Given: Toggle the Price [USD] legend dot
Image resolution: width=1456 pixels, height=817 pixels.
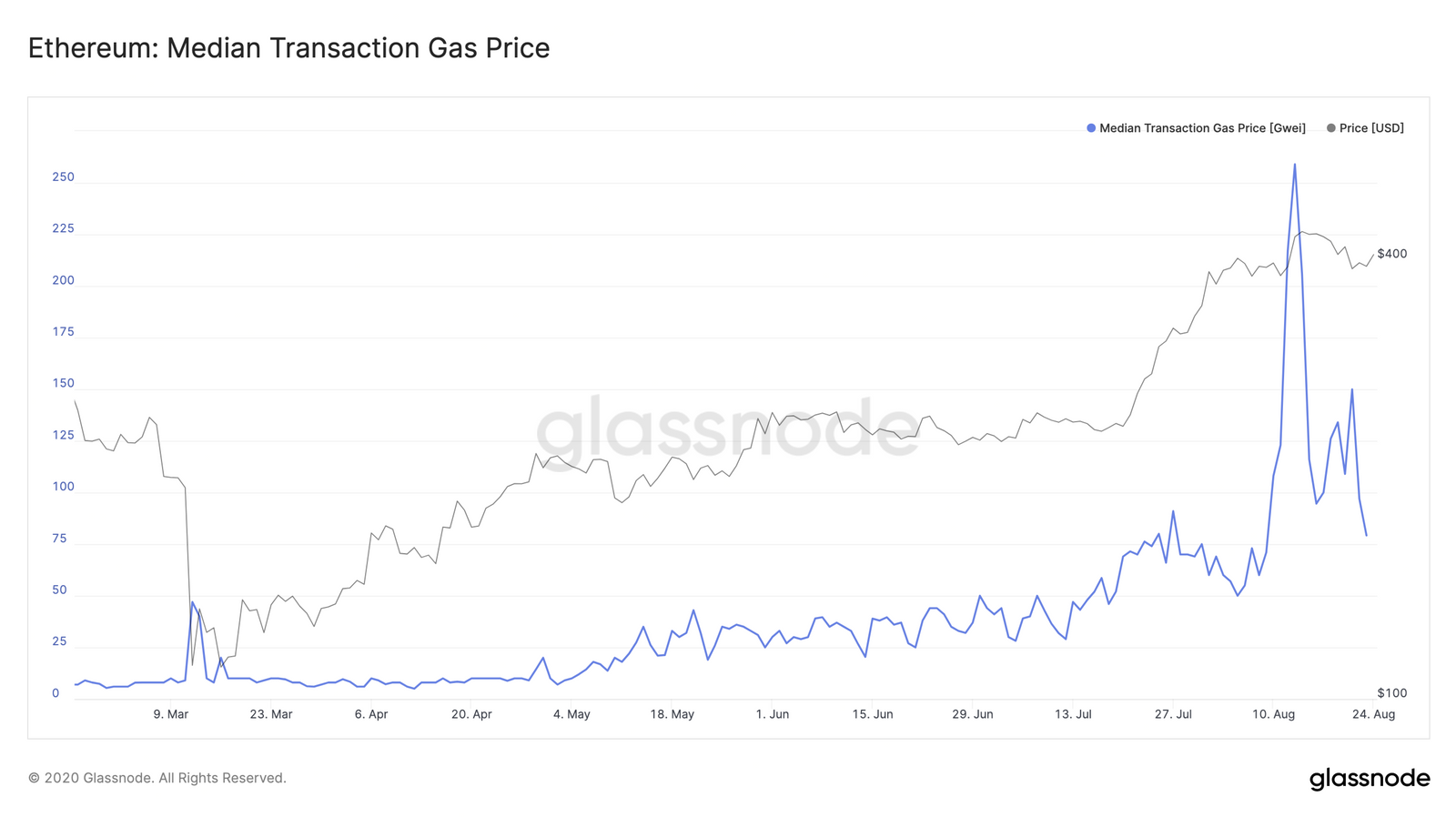Looking at the screenshot, I should [1331, 128].
